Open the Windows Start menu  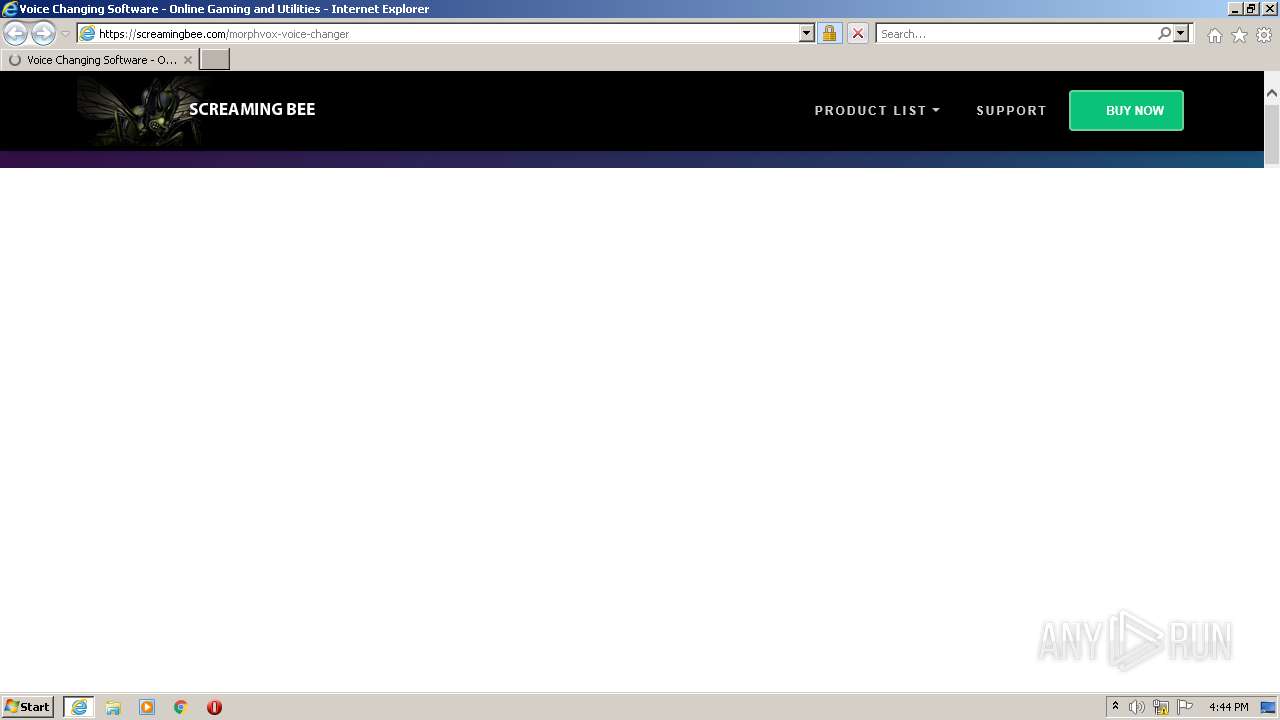pyautogui.click(x=28, y=707)
